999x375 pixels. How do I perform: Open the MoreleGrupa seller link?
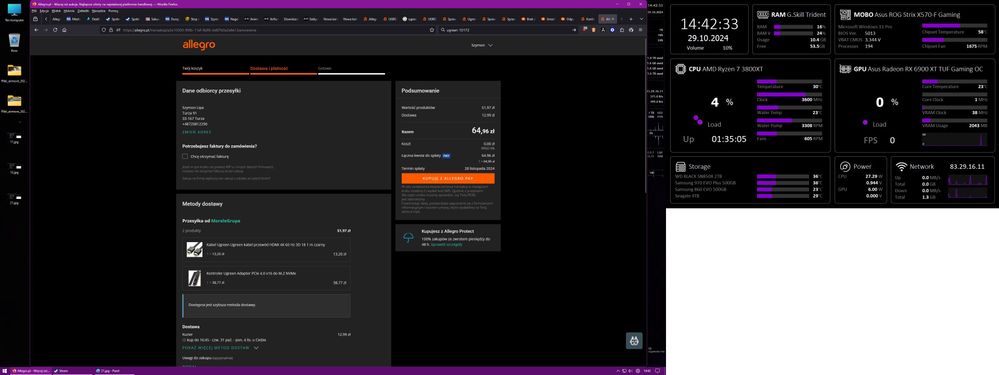(226, 221)
